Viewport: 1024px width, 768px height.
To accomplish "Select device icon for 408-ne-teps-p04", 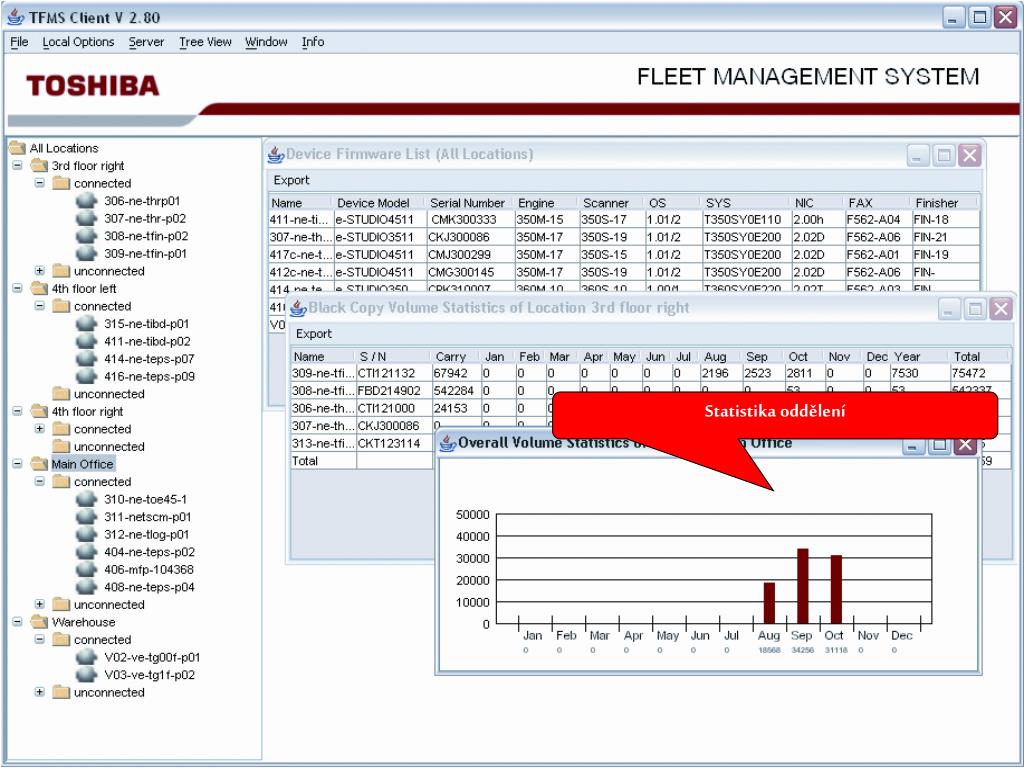I will coord(86,587).
